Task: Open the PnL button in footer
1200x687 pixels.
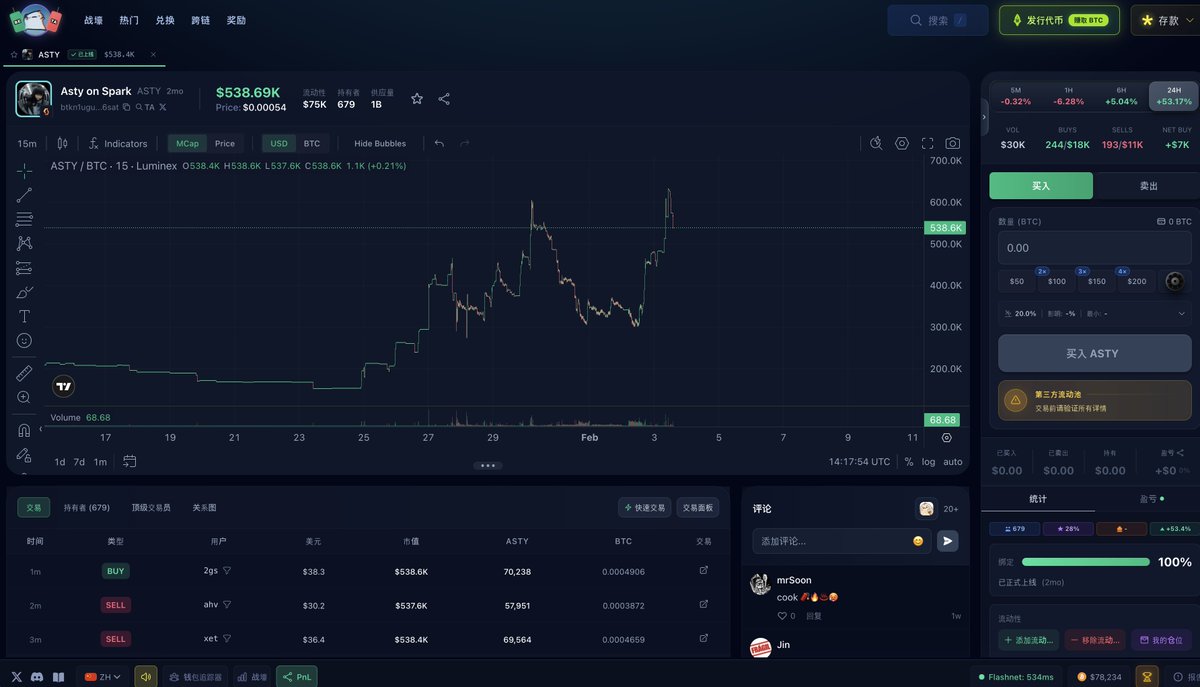Action: coord(296,677)
